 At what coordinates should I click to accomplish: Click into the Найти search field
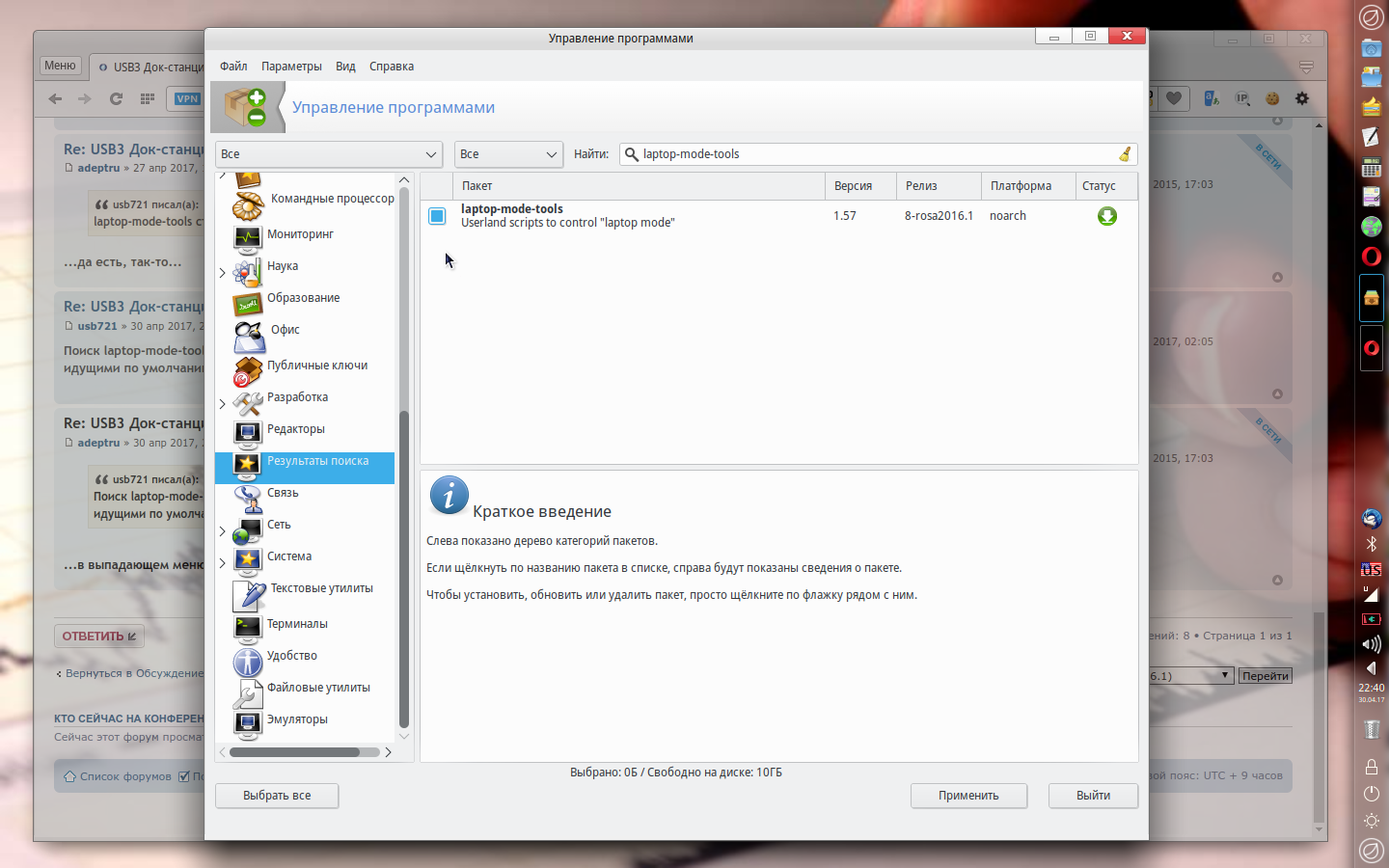(x=878, y=154)
